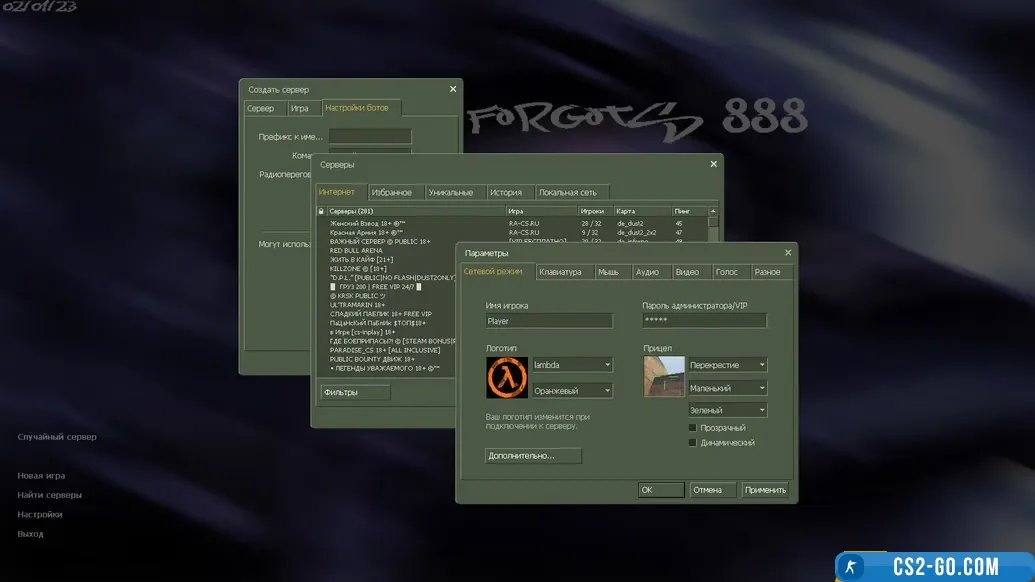This screenshot has height=582, width=1035.
Task: Enable the Прозрачный crosshair checkbox
Action: (692, 428)
